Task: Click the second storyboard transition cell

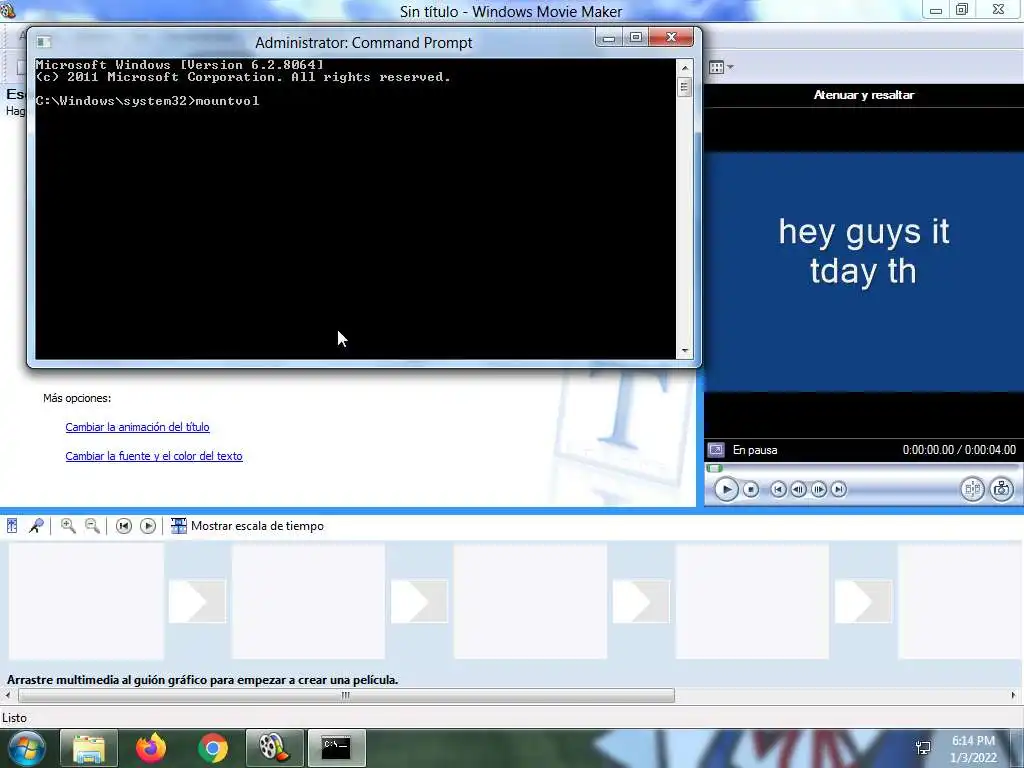Action: [x=419, y=601]
